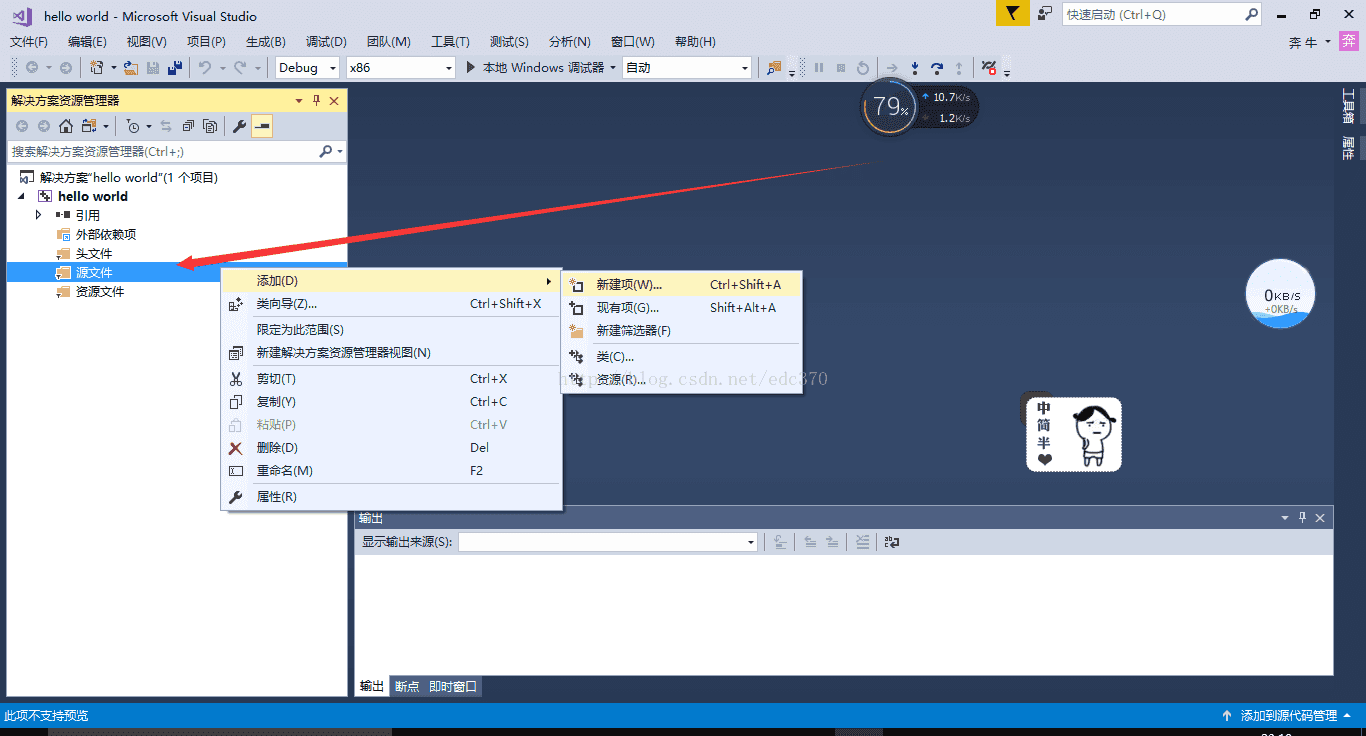Select the 头文件 folder in tree
The image size is (1366, 736).
pos(94,254)
